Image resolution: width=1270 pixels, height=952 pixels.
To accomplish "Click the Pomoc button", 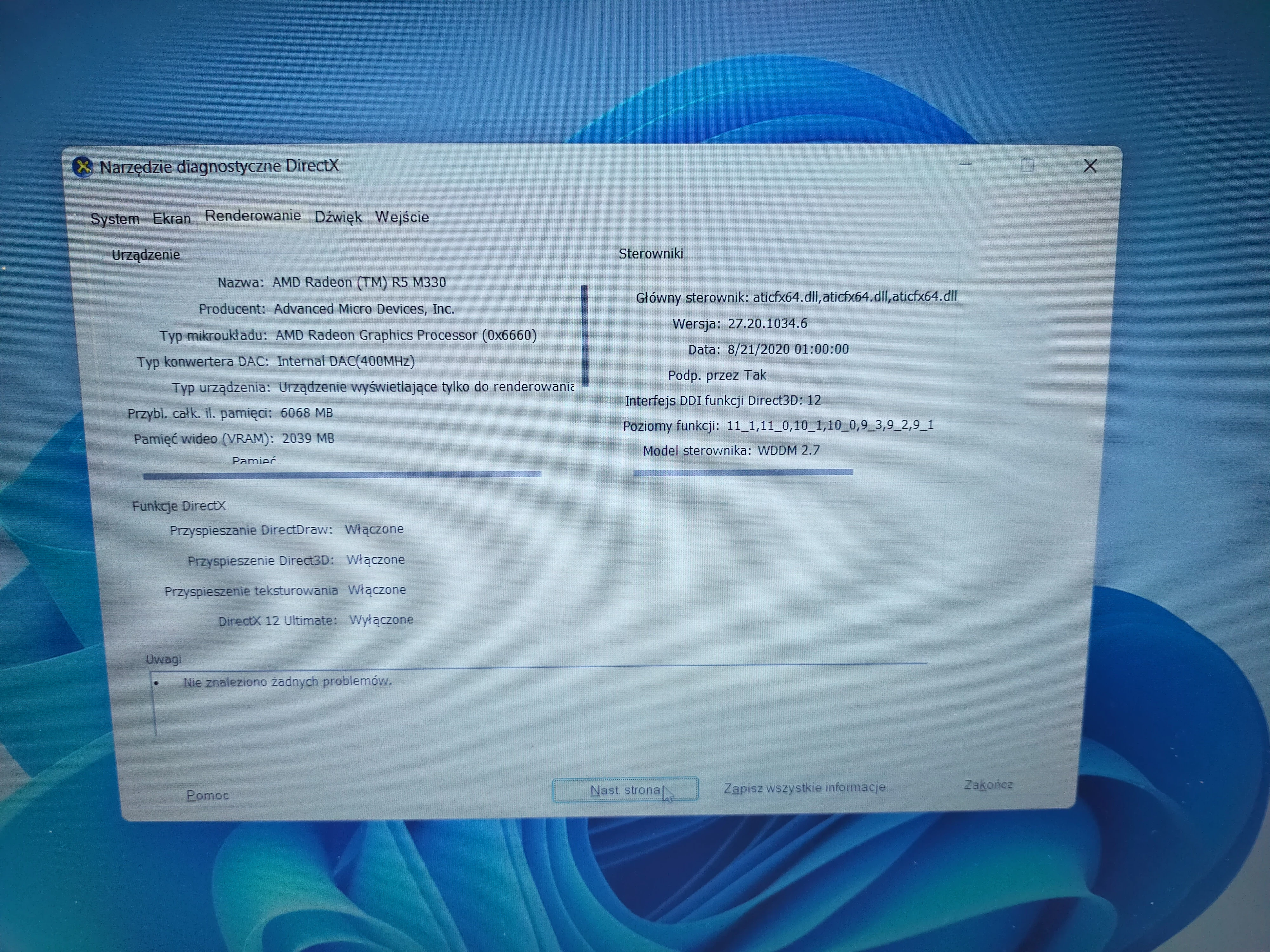I will (208, 795).
